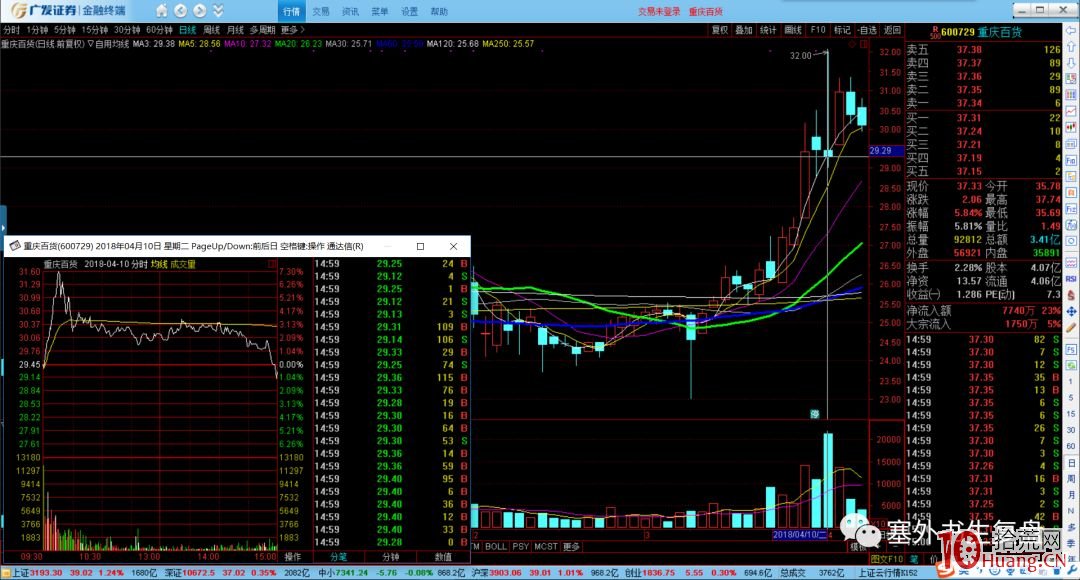Click the 卖一 price 37.34
The image size is (1080, 580).
(x=969, y=103)
